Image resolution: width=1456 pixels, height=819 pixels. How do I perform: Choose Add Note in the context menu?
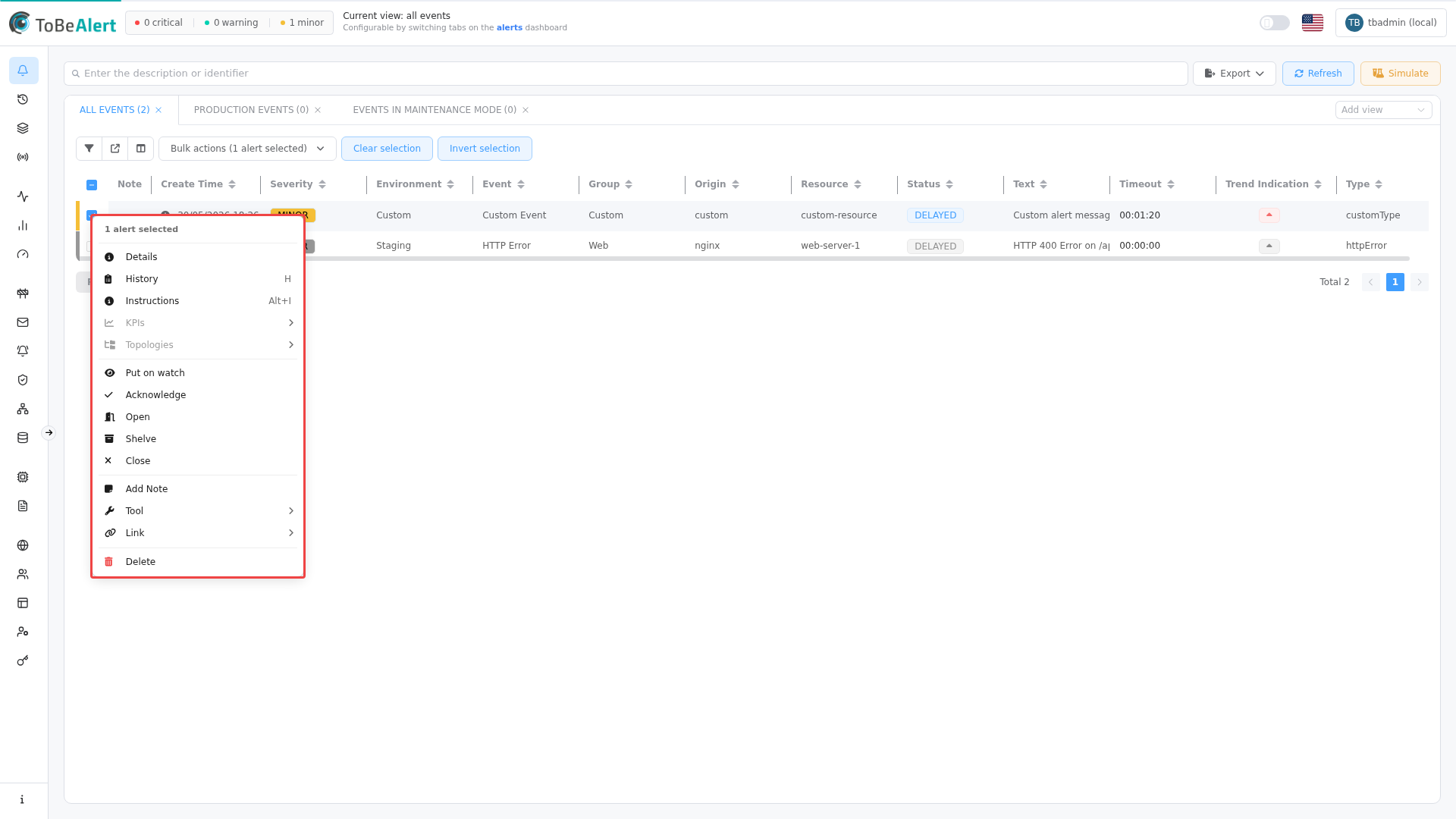coord(198,489)
